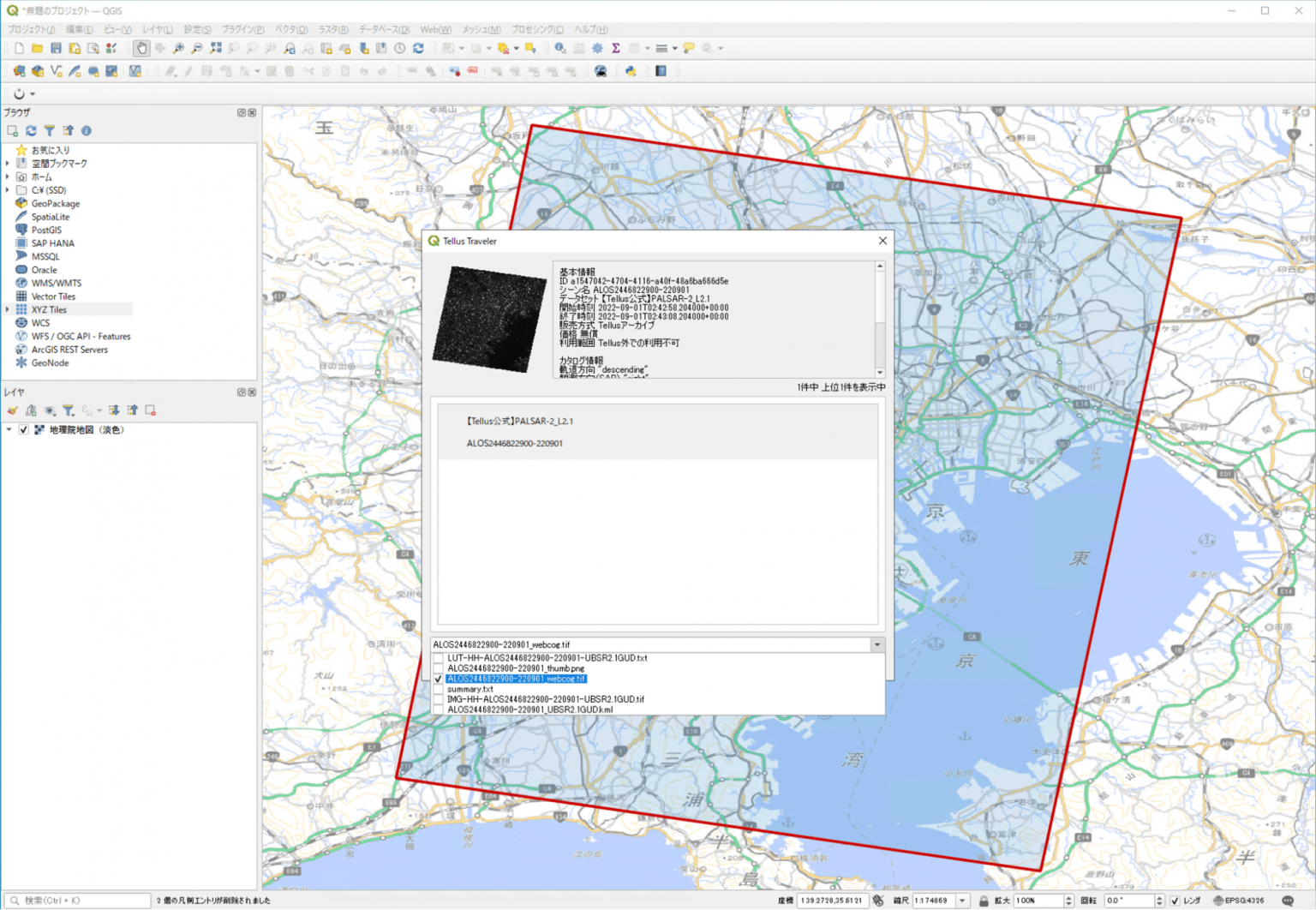
Task: Check ALOS2446822900-220901_thumb.png file
Action: [x=439, y=668]
